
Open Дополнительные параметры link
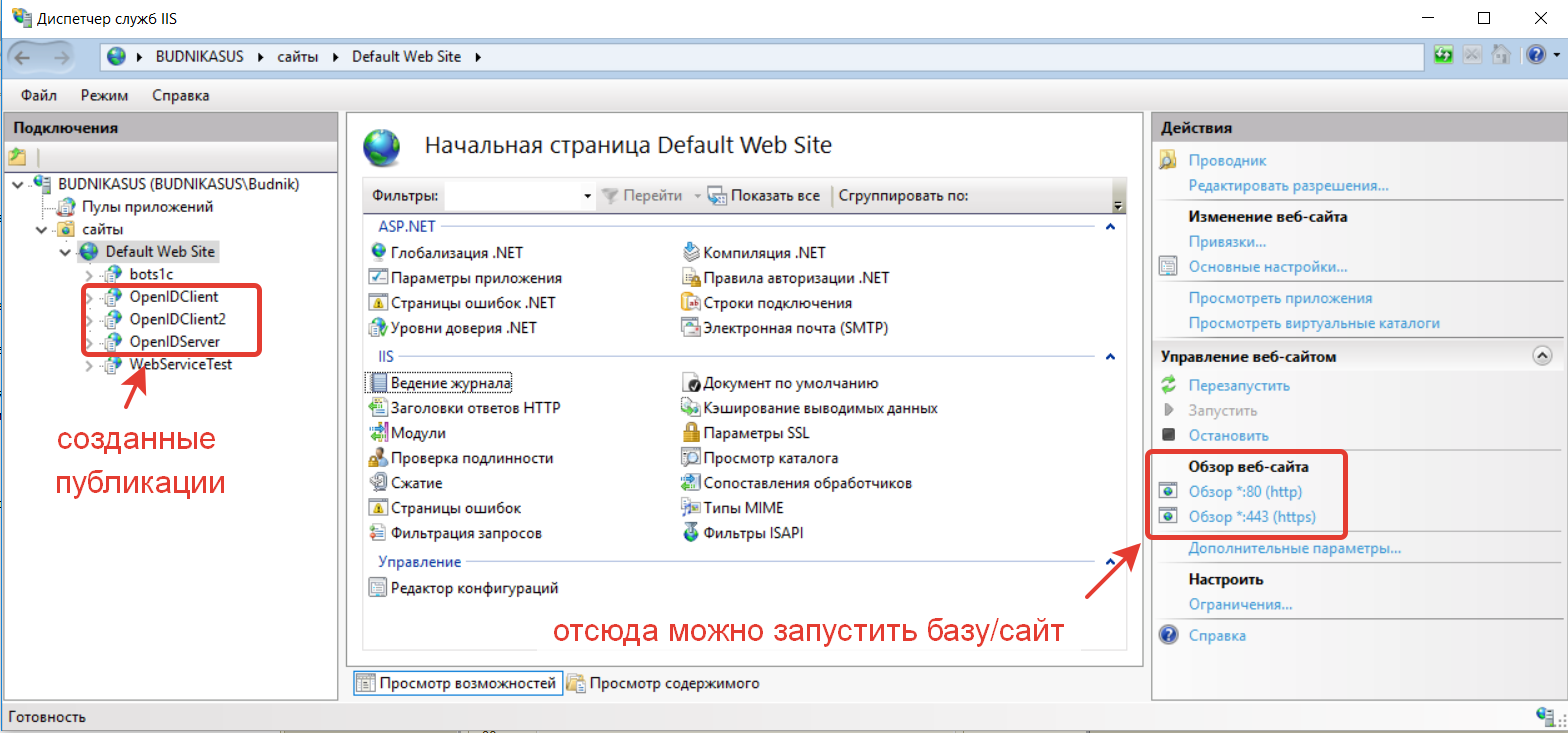point(1294,548)
